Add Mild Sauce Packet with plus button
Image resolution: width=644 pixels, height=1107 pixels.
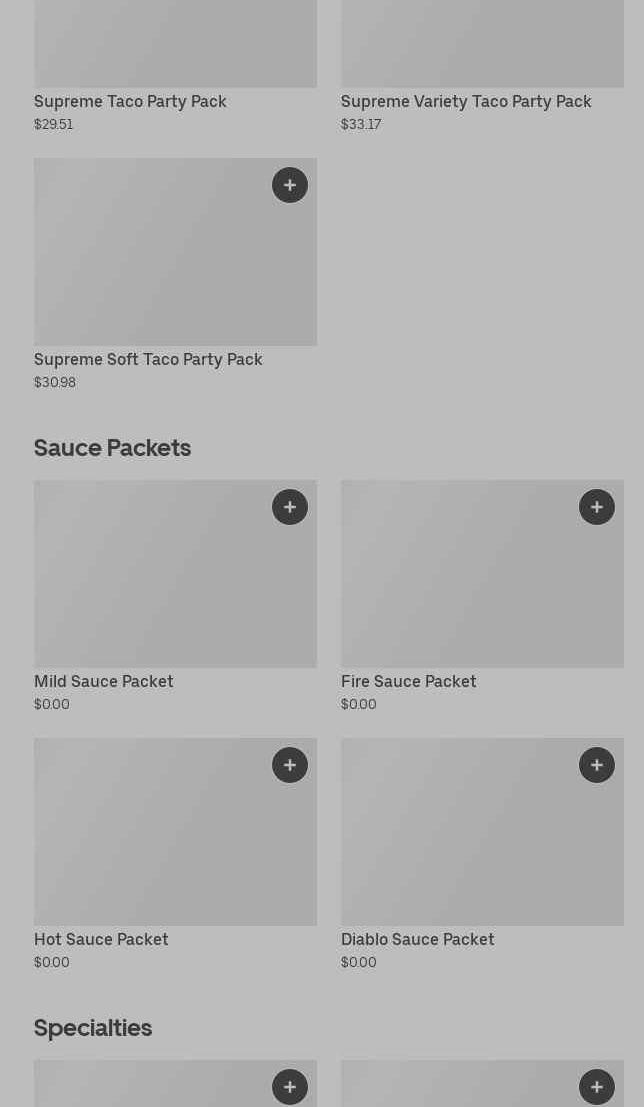click(x=290, y=507)
